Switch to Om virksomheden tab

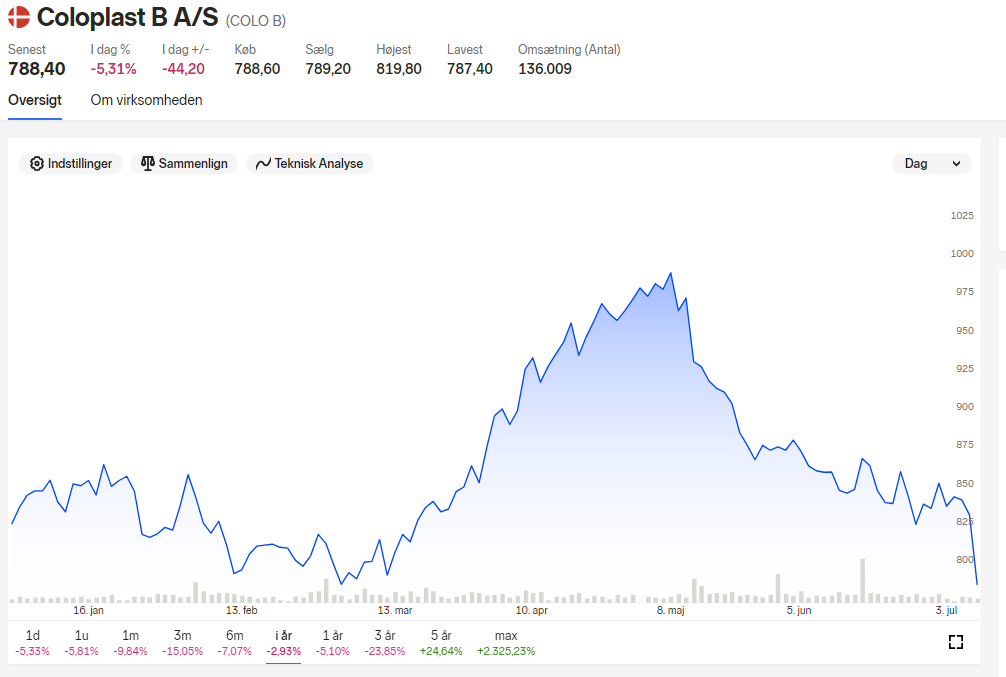pyautogui.click(x=146, y=100)
